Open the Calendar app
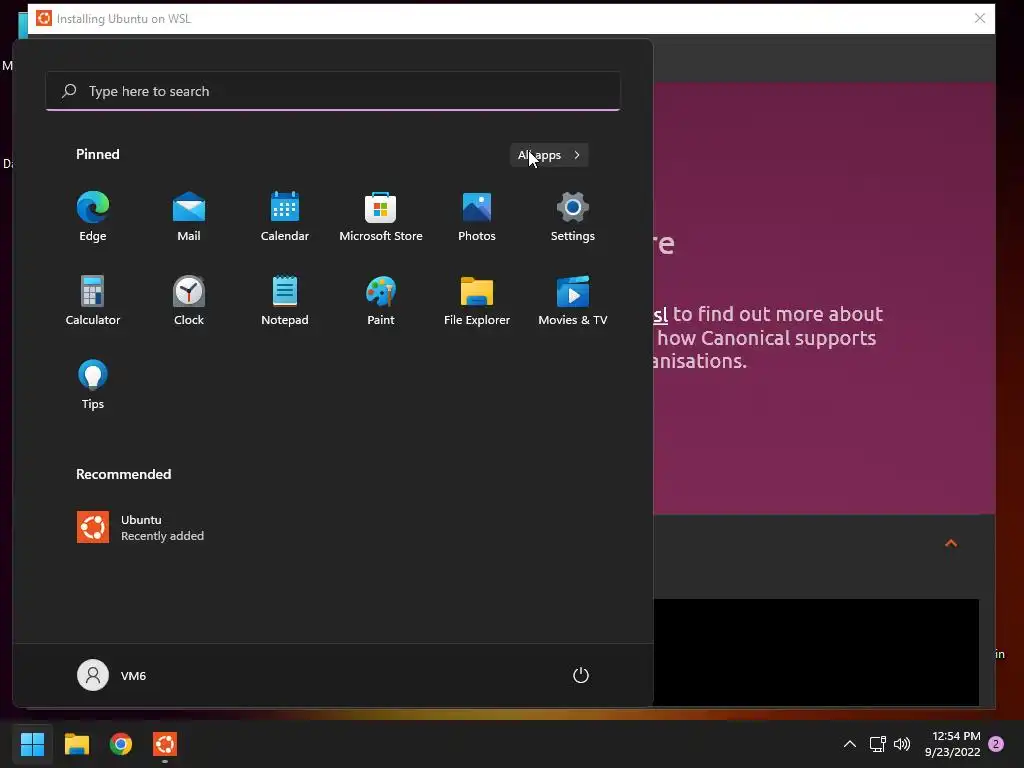 point(285,217)
